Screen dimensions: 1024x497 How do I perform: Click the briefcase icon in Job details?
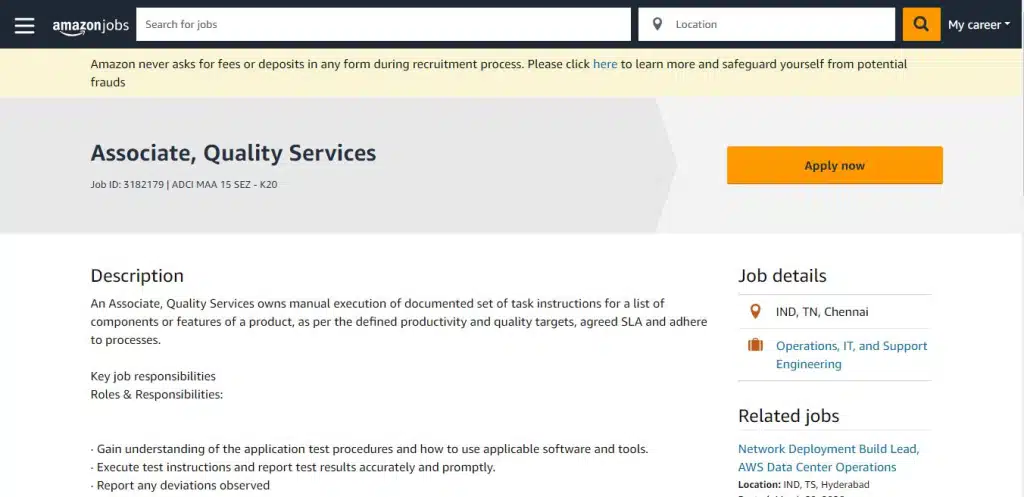755,345
